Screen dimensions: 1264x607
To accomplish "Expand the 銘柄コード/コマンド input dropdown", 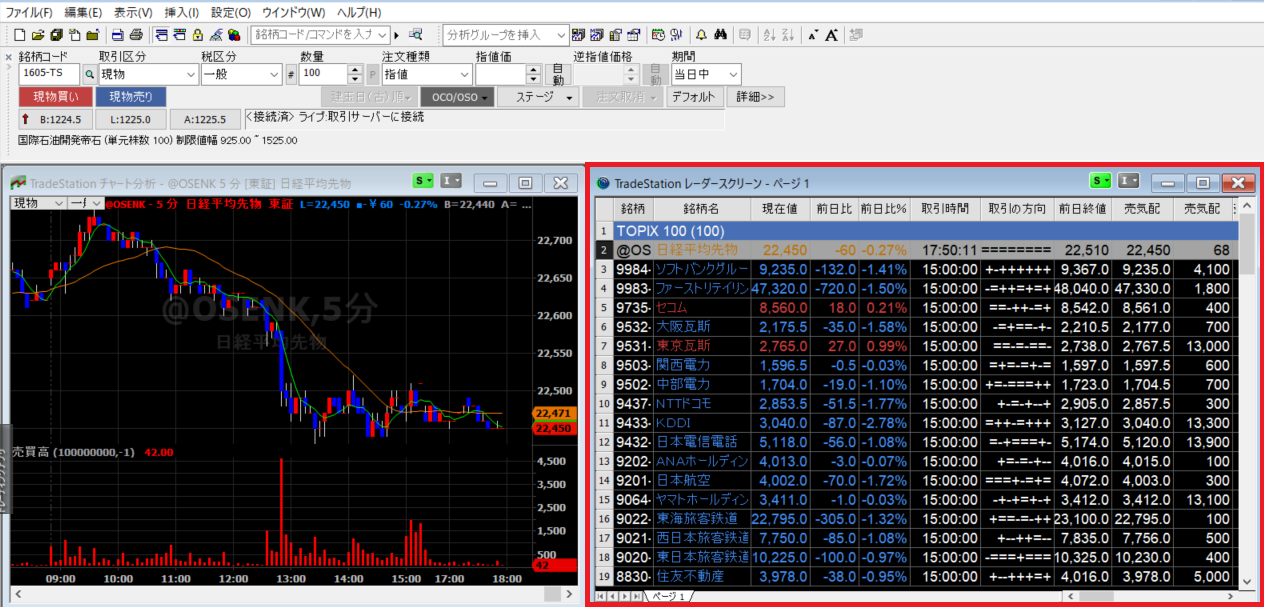I will (382, 35).
